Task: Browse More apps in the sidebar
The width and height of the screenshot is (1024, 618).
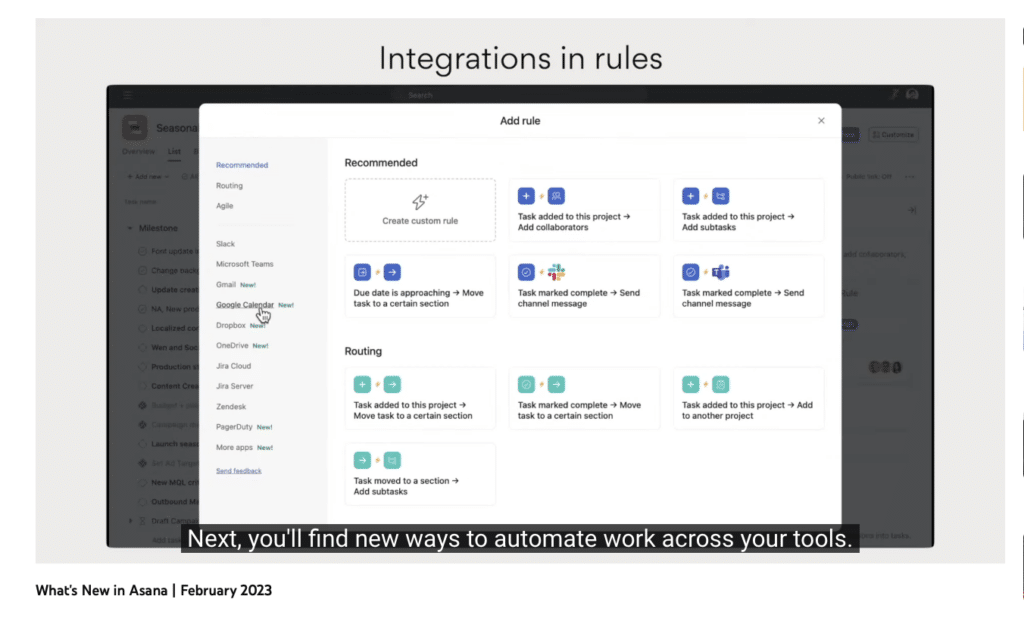Action: coord(234,447)
